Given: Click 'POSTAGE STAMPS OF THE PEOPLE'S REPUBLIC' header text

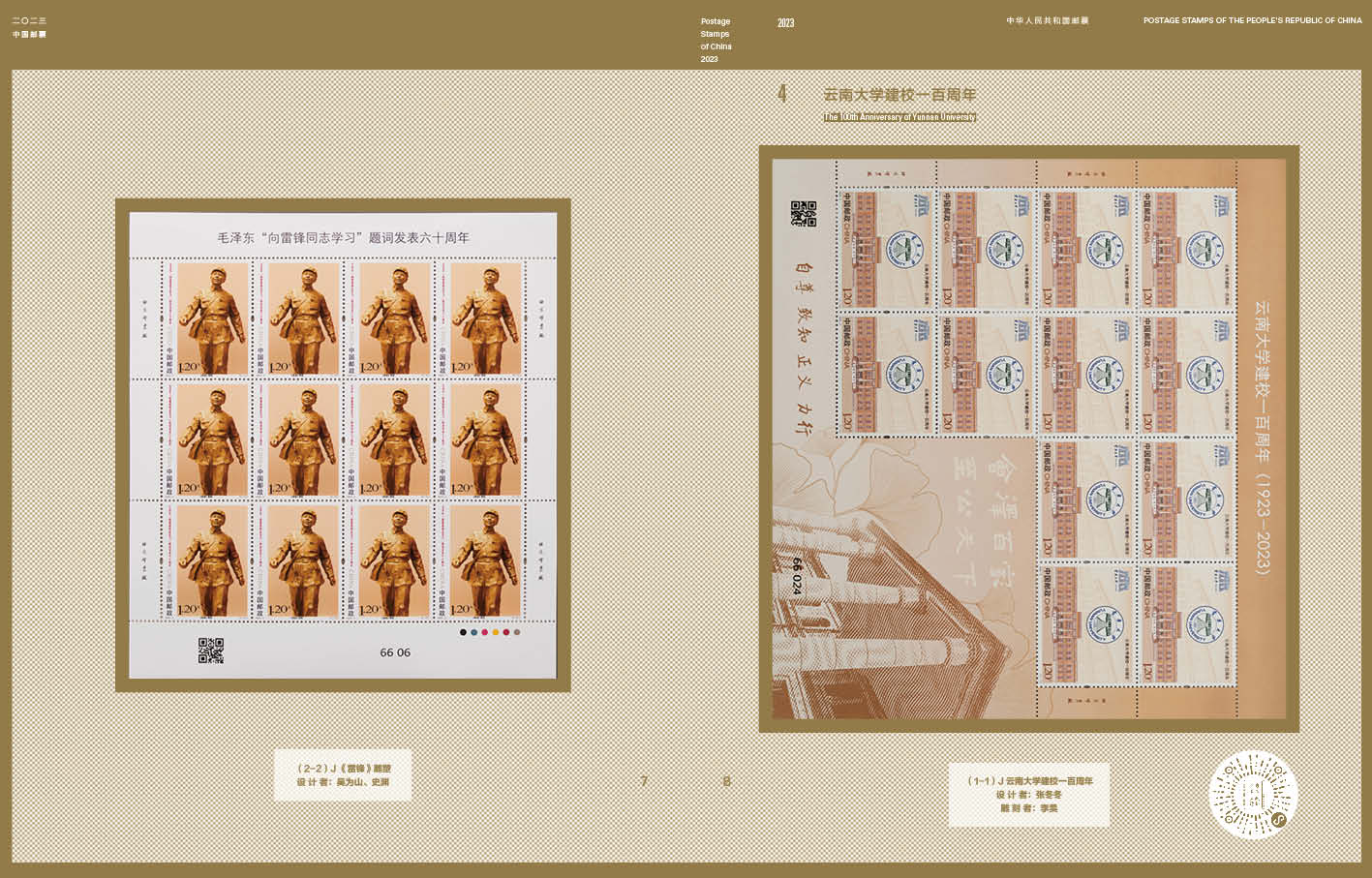Looking at the screenshot, I should pos(1252,20).
